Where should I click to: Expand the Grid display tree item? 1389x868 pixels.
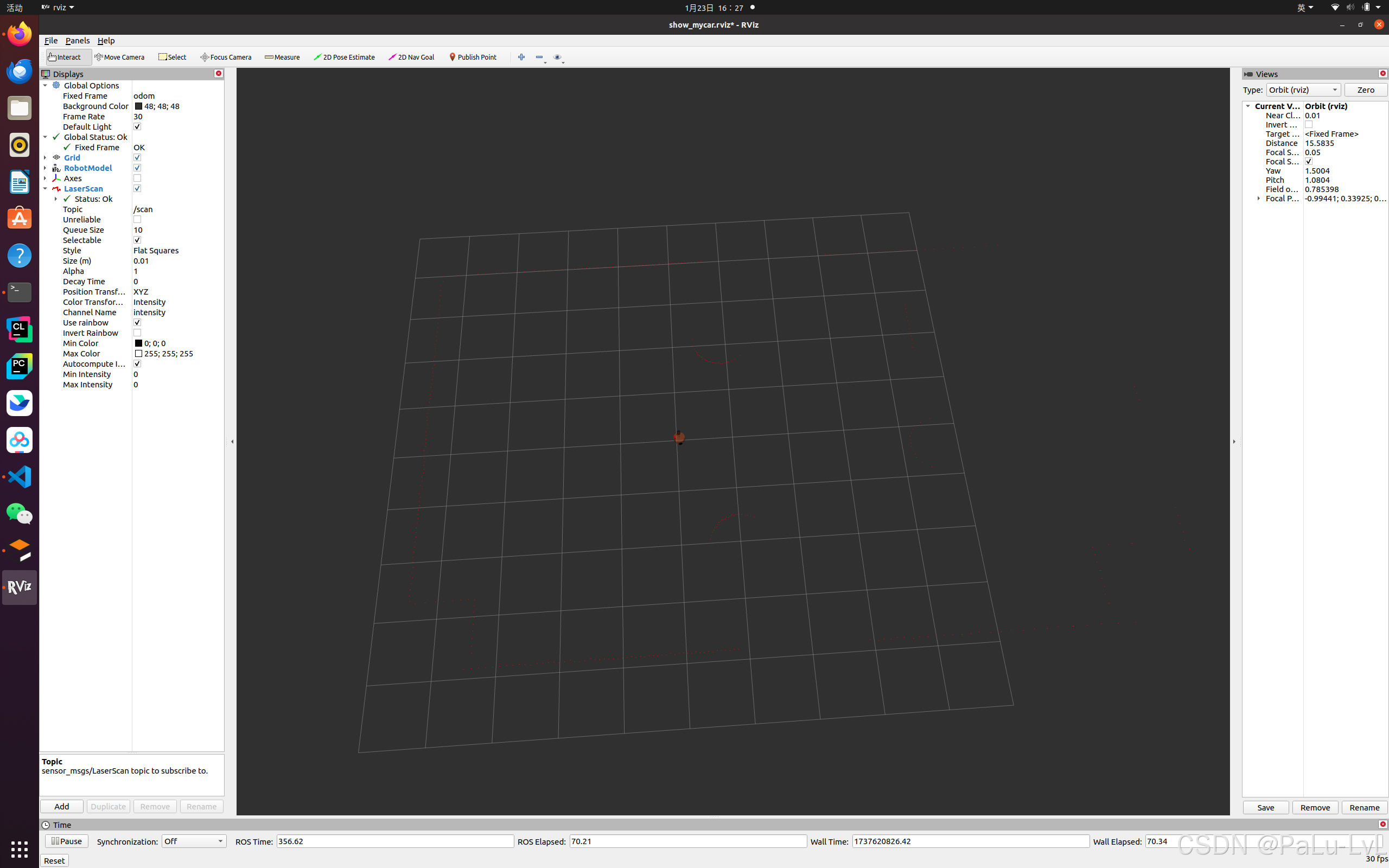[46, 158]
